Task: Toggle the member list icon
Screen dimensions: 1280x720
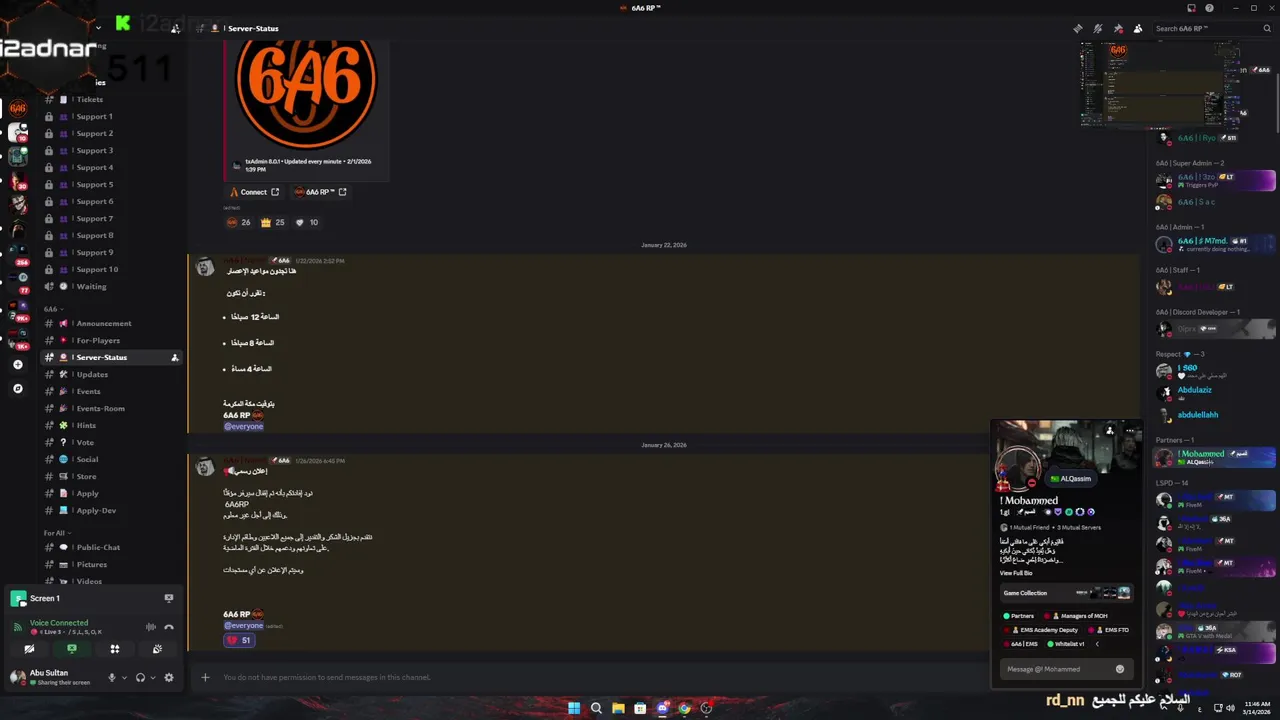Action: click(x=1138, y=28)
